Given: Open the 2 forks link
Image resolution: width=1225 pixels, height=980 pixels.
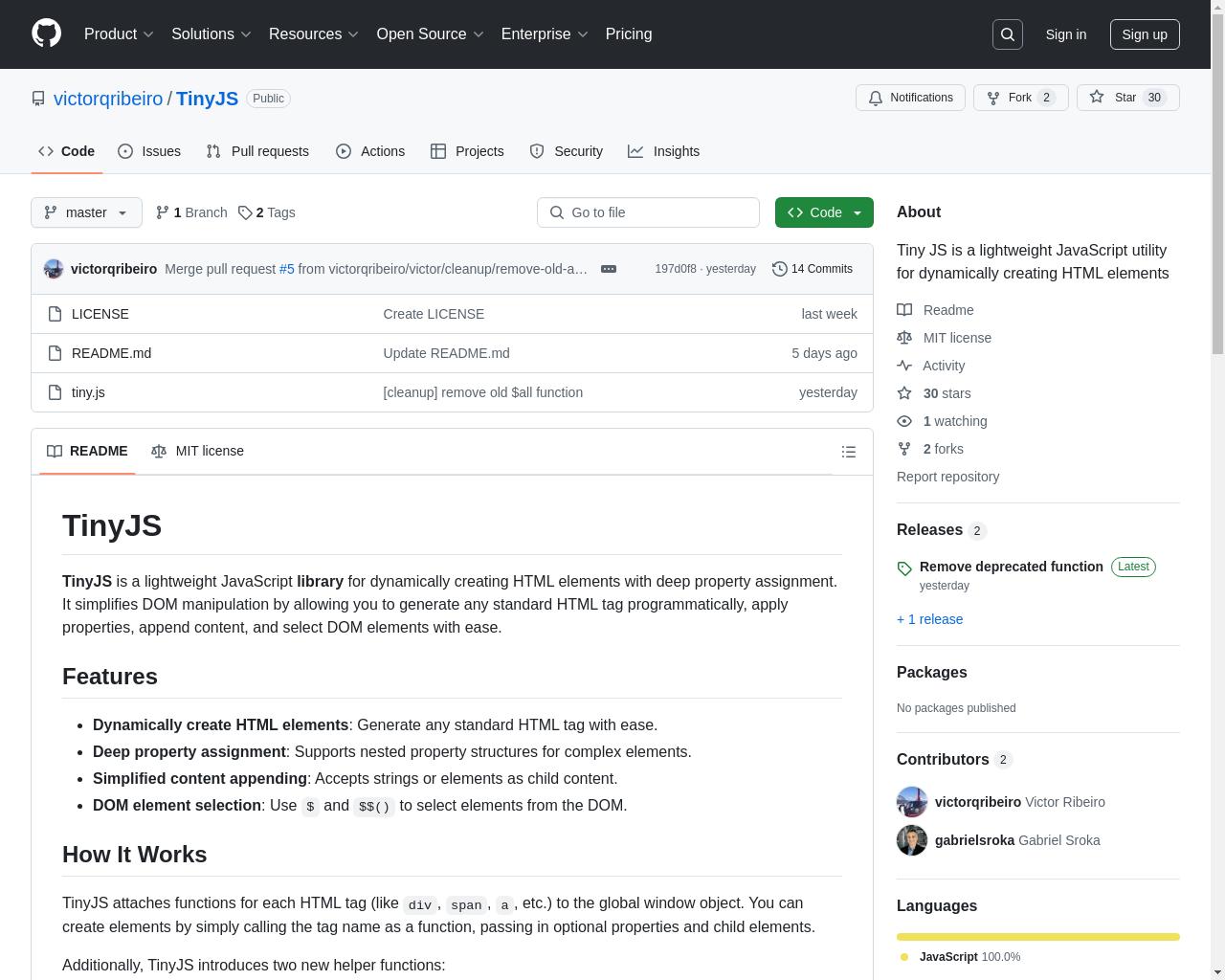Looking at the screenshot, I should (x=930, y=449).
